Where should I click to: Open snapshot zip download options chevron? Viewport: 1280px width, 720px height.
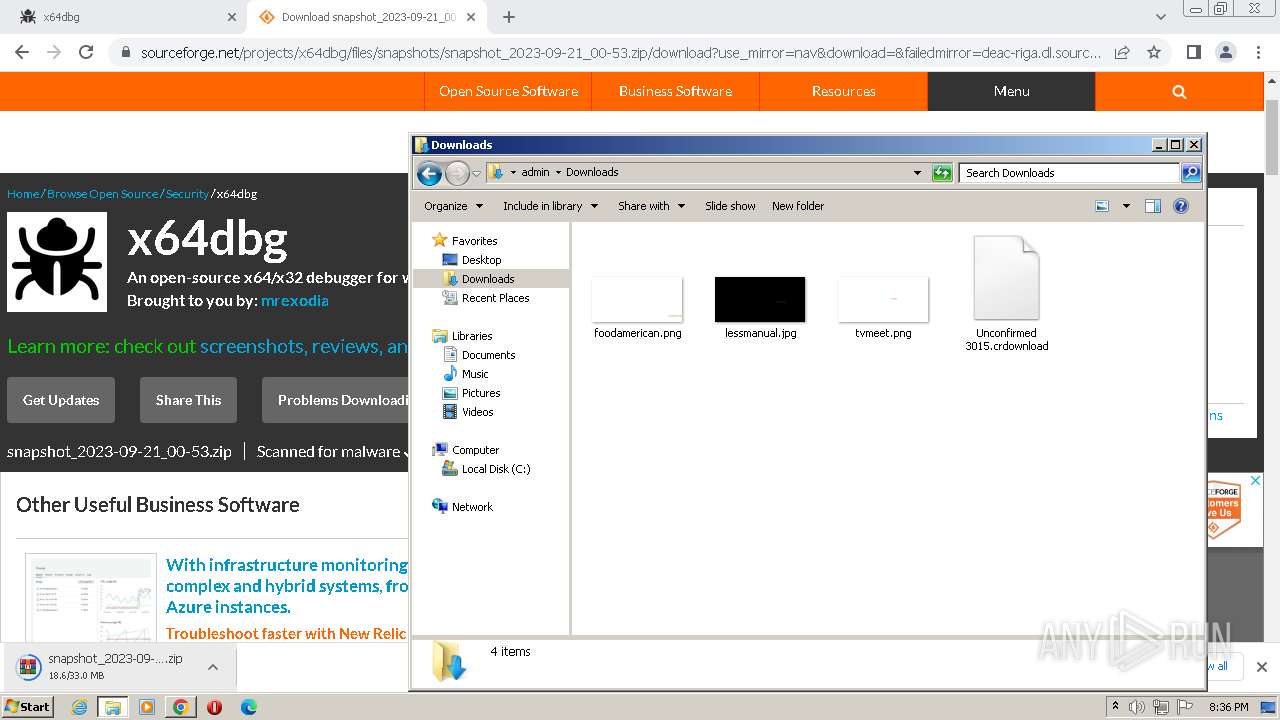tap(213, 667)
